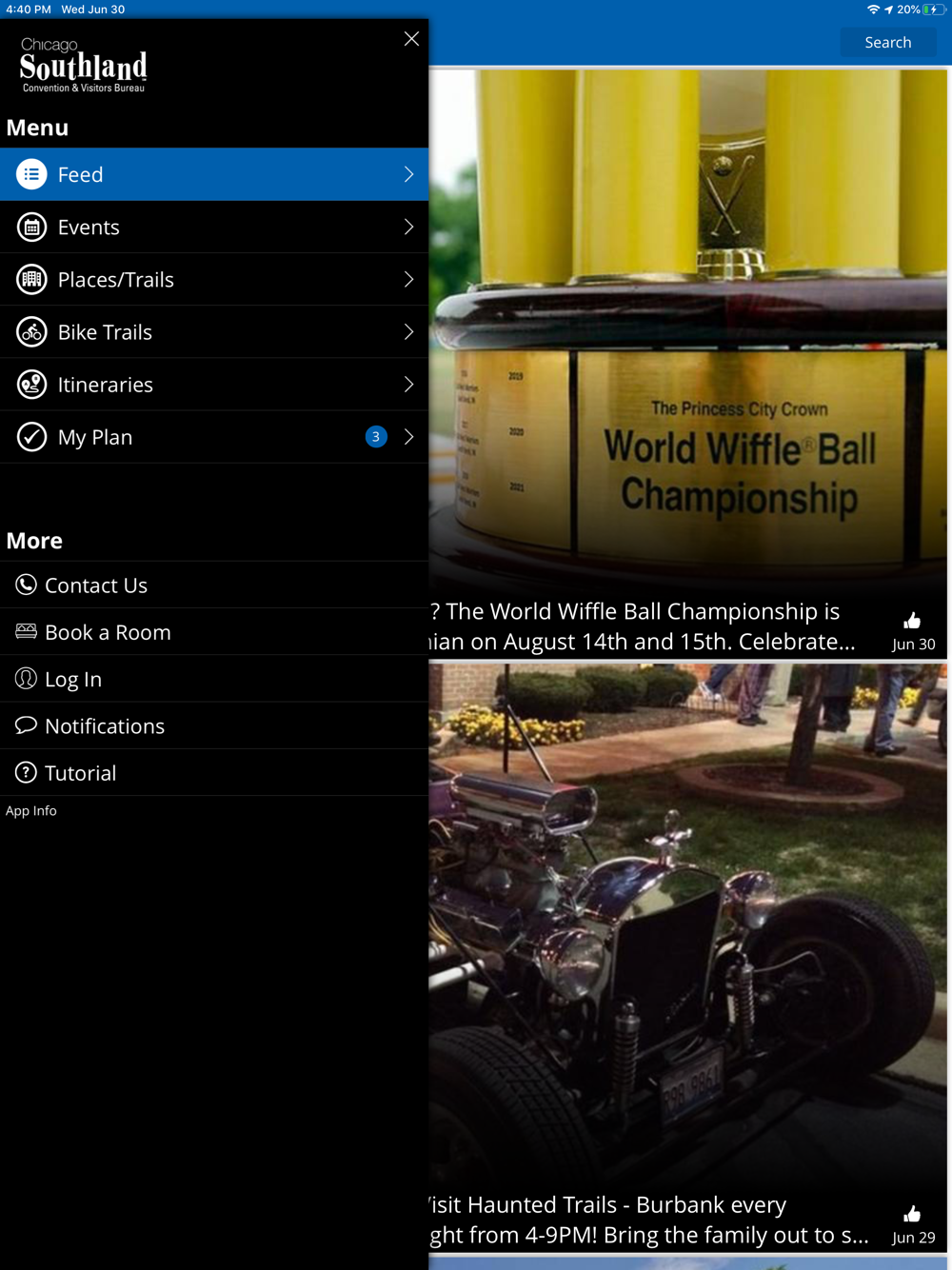The image size is (952, 1270).
Task: Click the Chicago Southland logo
Action: [84, 65]
